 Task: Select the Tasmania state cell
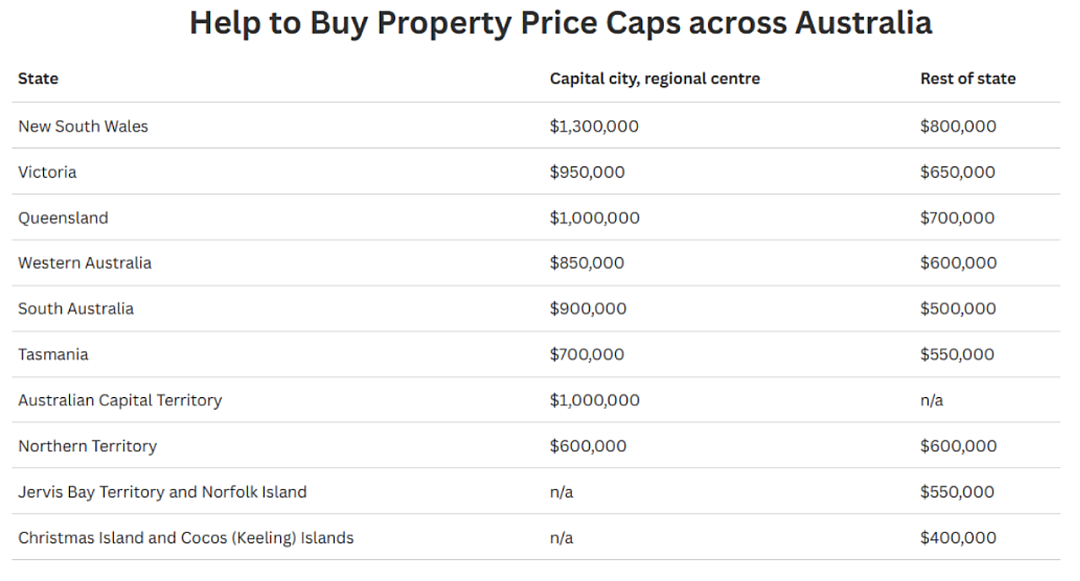point(53,355)
